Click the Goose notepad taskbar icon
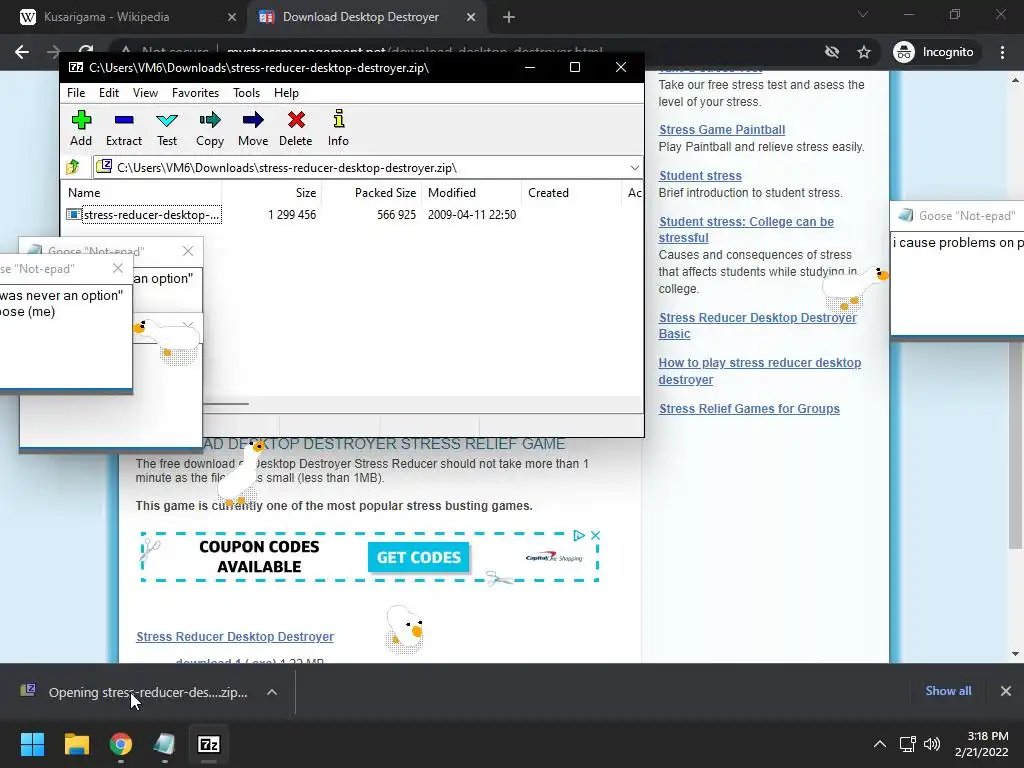Viewport: 1024px width, 768px height. [x=164, y=744]
